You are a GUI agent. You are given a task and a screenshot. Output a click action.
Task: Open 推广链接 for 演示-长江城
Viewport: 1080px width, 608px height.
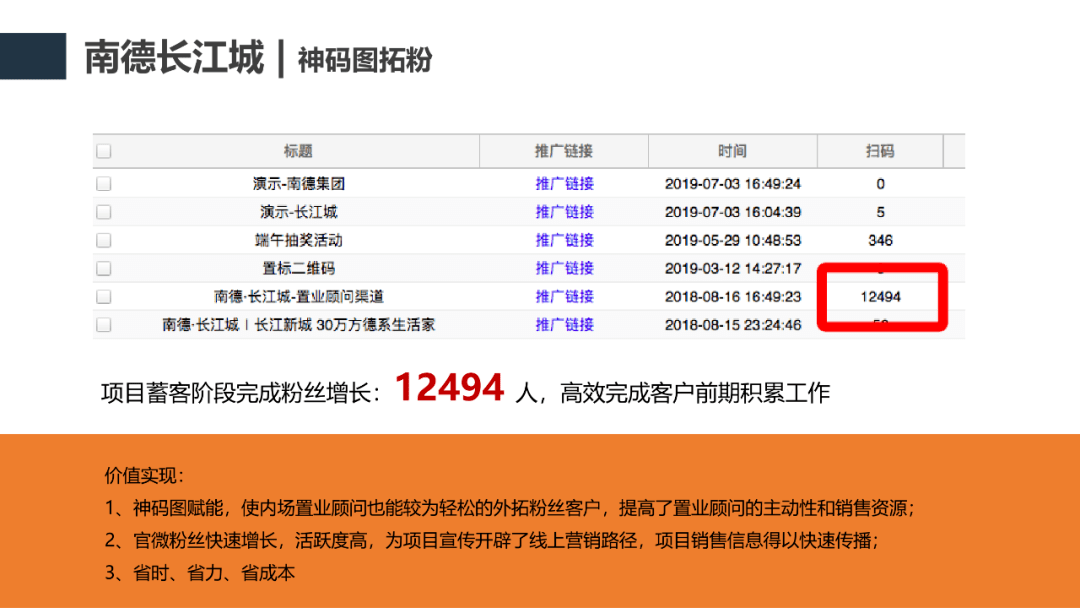(564, 212)
